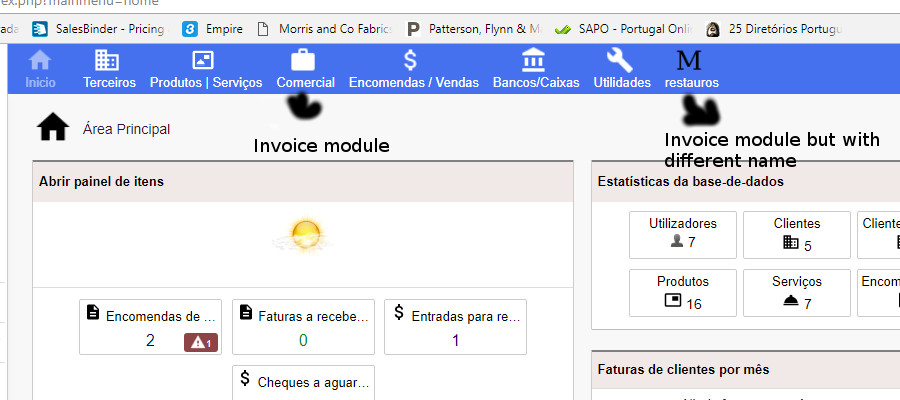Click the Utilizadores statistic label
This screenshot has width=900, height=400.
(683, 223)
